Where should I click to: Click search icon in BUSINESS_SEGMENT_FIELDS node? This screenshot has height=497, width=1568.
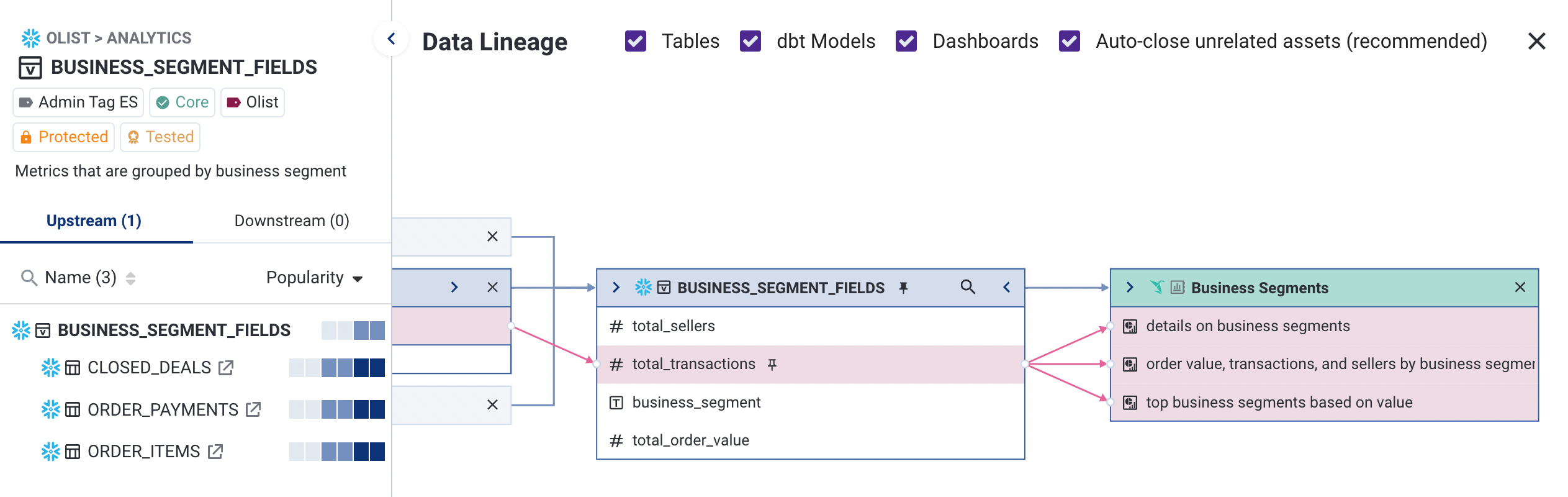[967, 287]
